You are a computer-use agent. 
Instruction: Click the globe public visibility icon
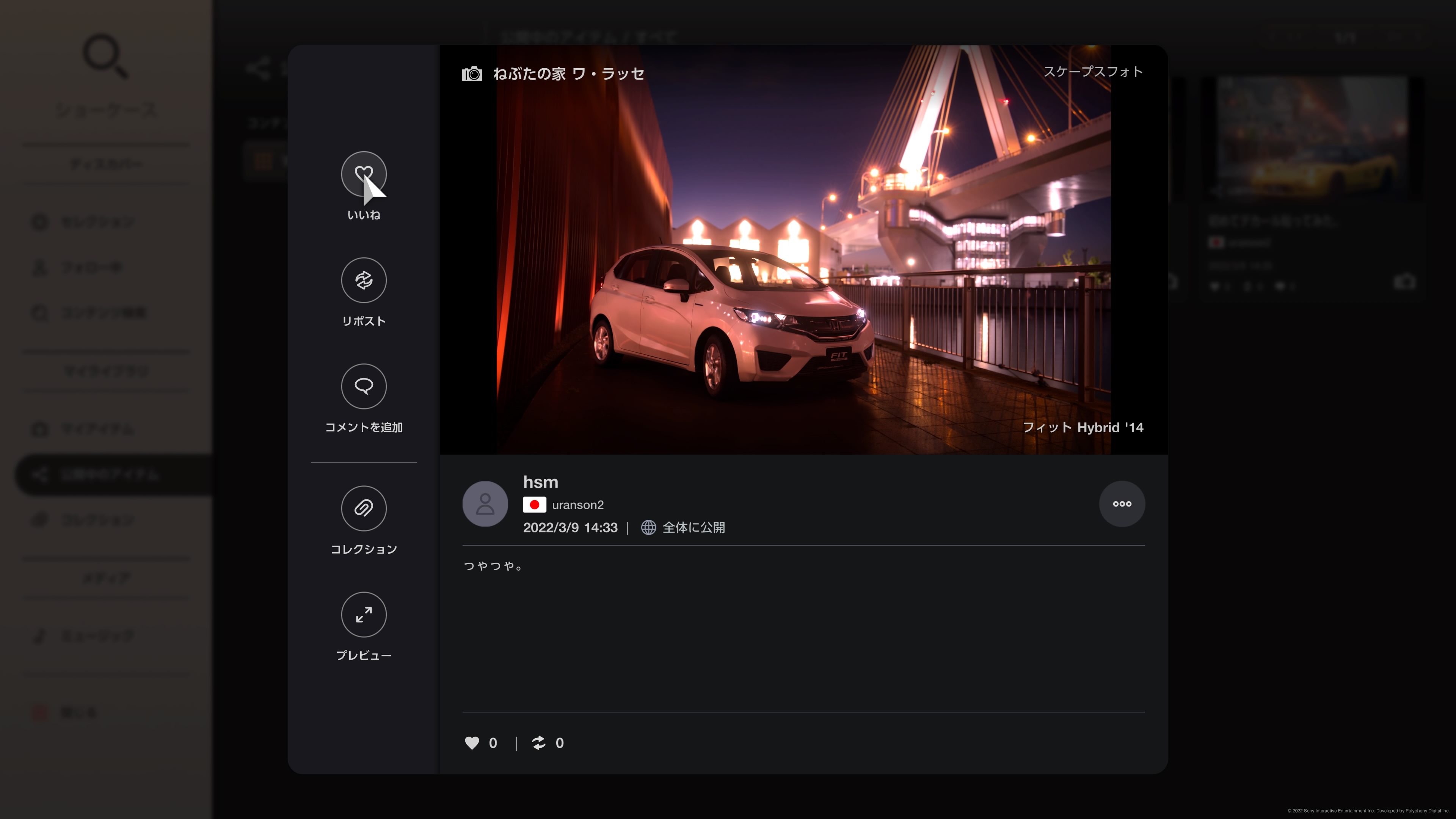click(x=648, y=527)
